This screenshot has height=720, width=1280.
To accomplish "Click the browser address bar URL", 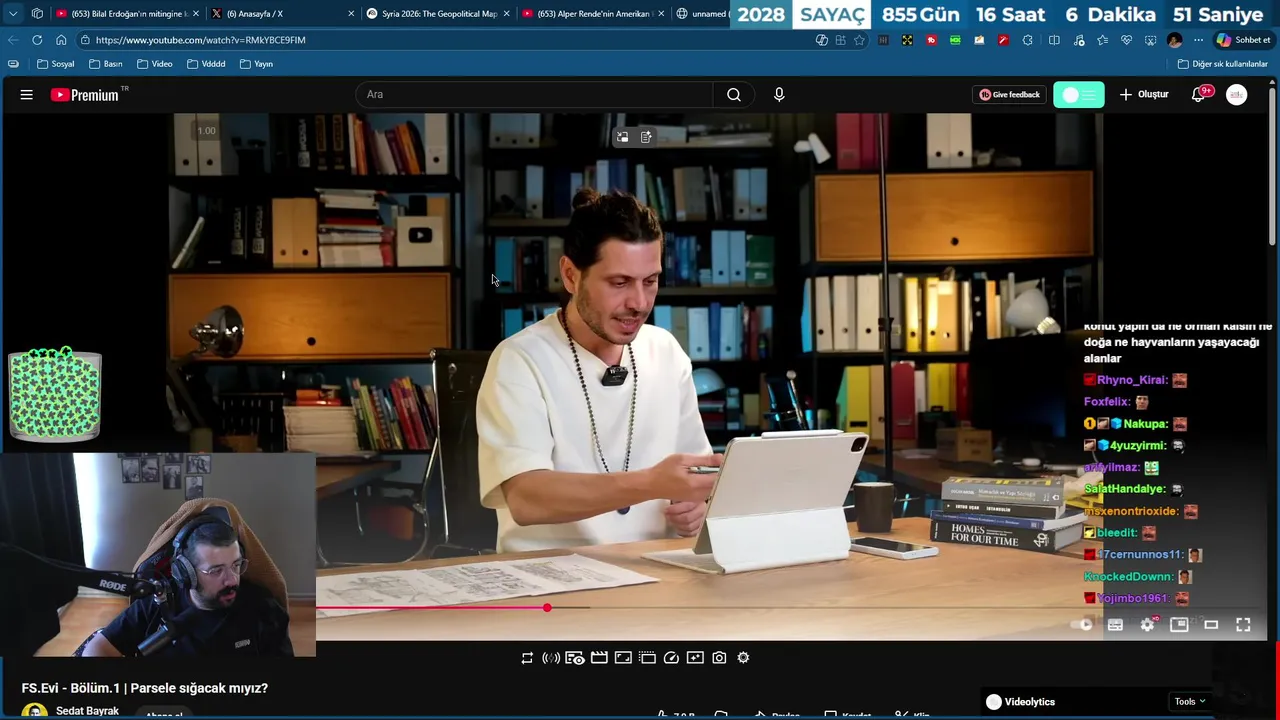I will click(200, 40).
